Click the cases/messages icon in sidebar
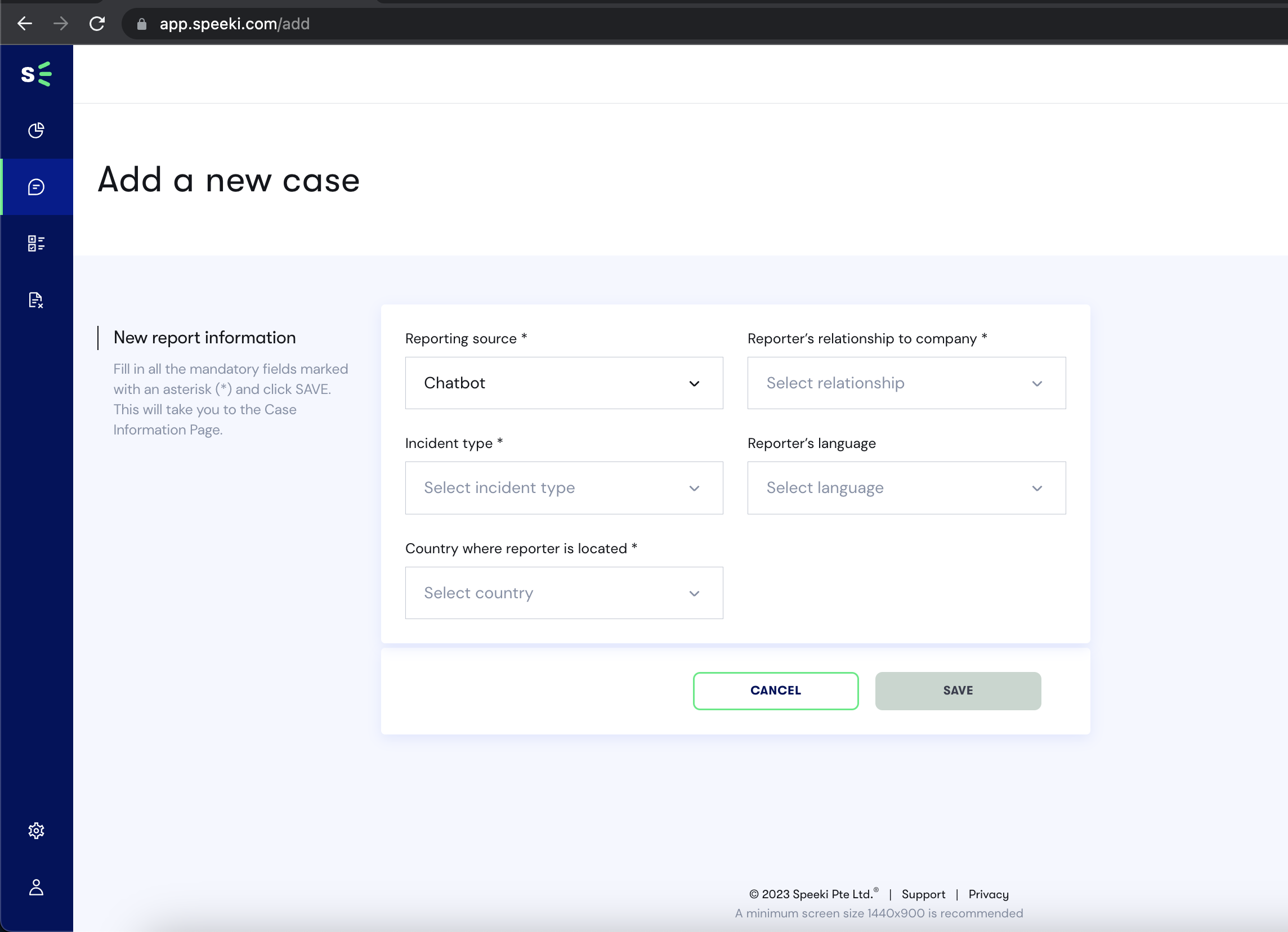Viewport: 1288px width, 932px height. pos(37,187)
